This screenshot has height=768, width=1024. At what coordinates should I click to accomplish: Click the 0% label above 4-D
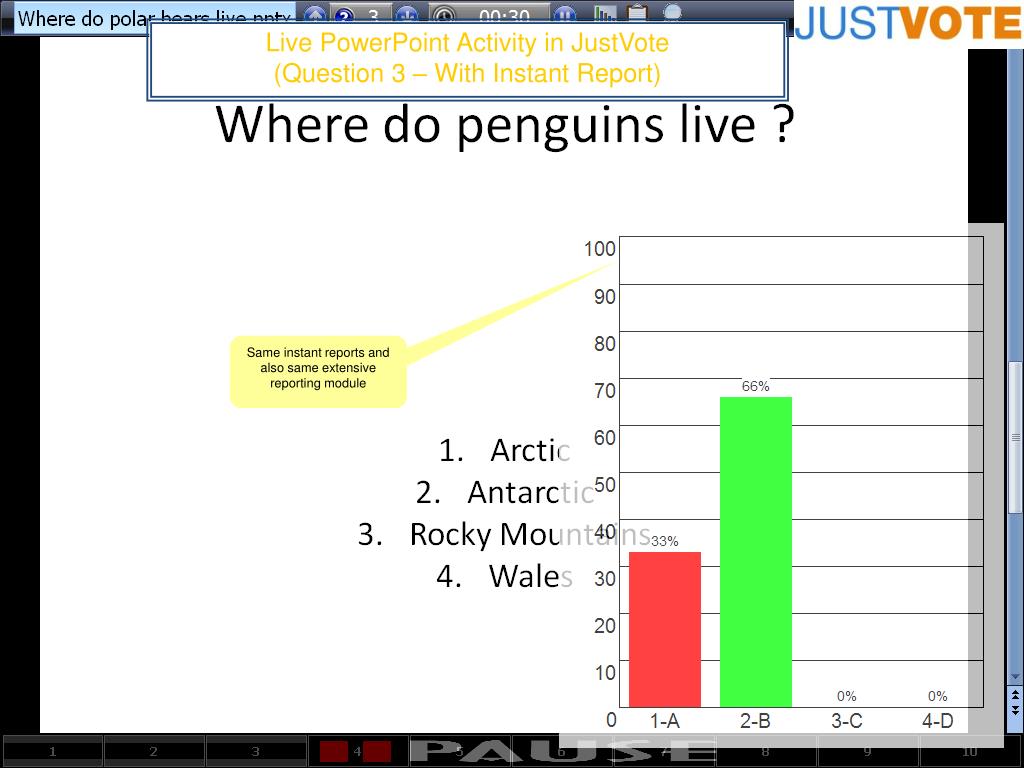[x=937, y=696]
